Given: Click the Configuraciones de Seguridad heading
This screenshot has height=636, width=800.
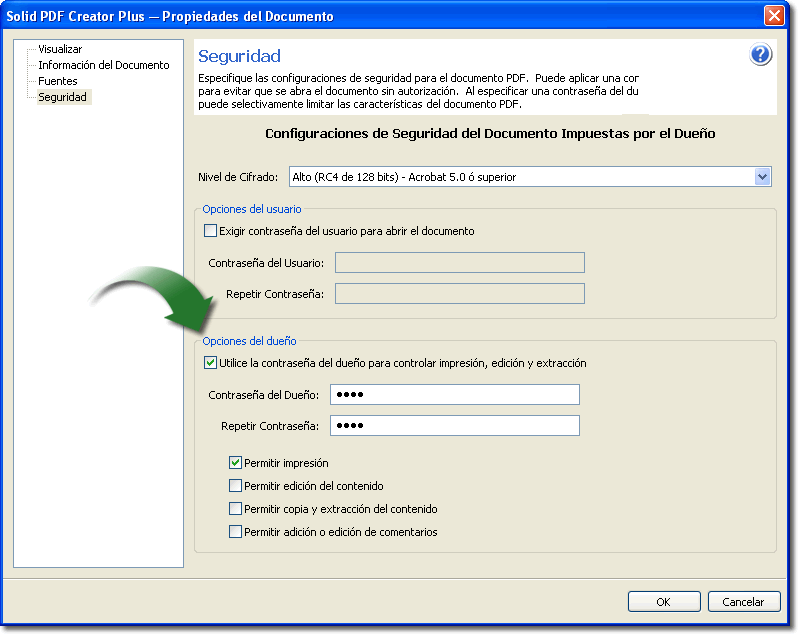Looking at the screenshot, I should coord(490,134).
